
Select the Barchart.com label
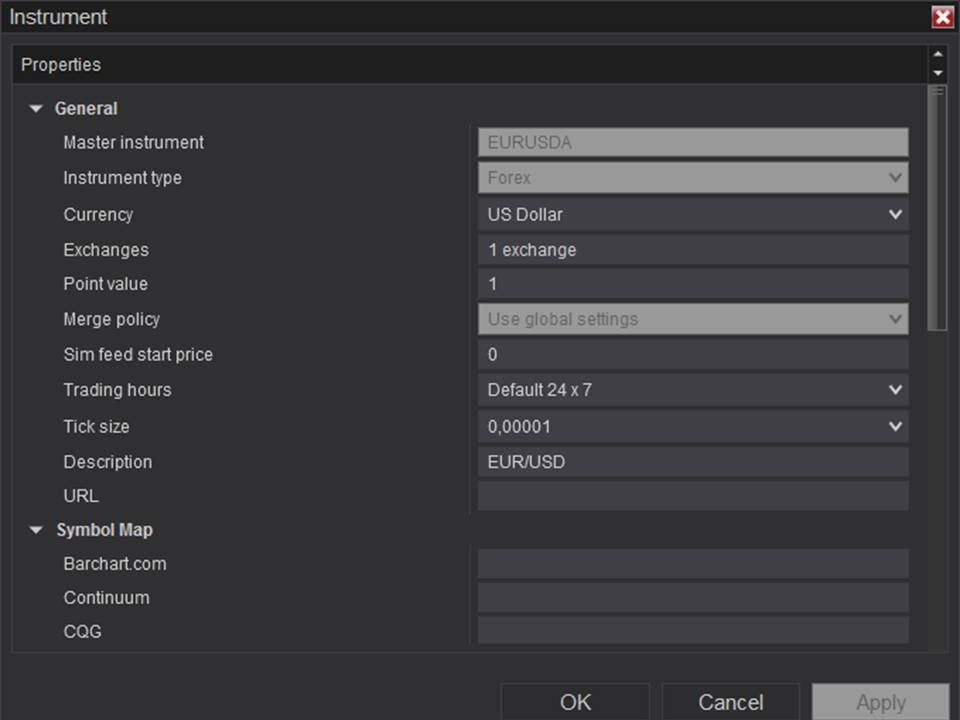pyautogui.click(x=114, y=563)
